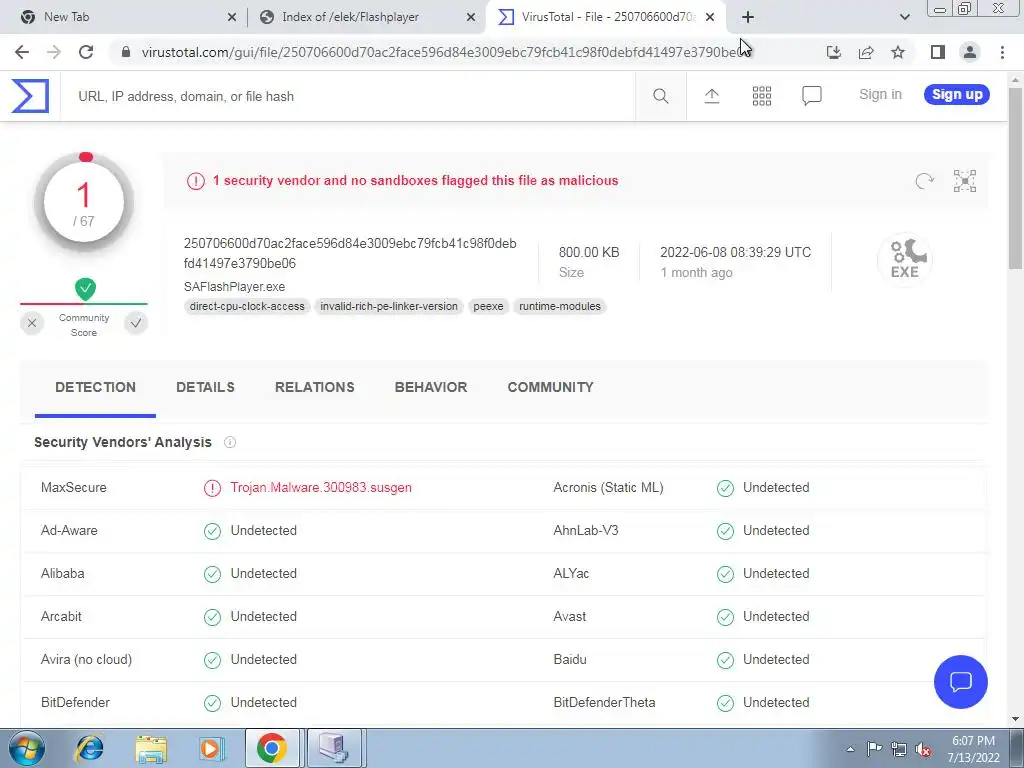Screen dimensions: 1024x768
Task: Focus the URL, IP address search field
Action: click(x=348, y=96)
